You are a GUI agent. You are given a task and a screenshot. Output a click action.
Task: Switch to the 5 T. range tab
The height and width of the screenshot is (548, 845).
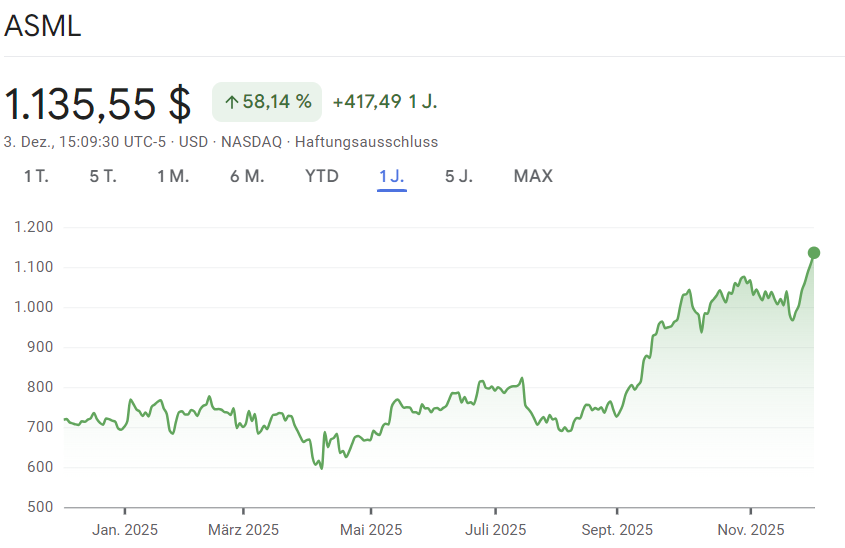(103, 176)
